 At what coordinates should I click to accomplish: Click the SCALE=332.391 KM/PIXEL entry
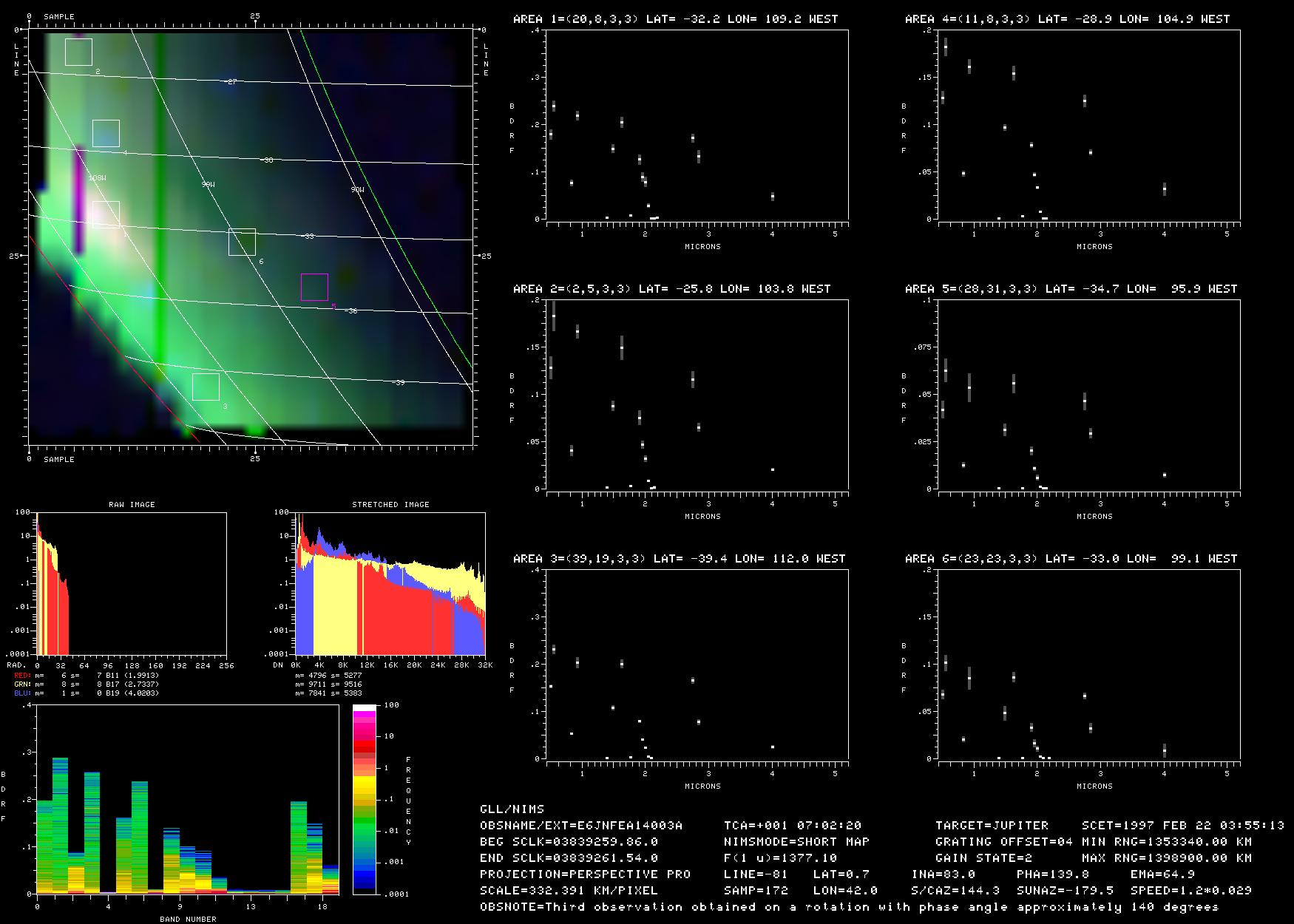[x=569, y=891]
